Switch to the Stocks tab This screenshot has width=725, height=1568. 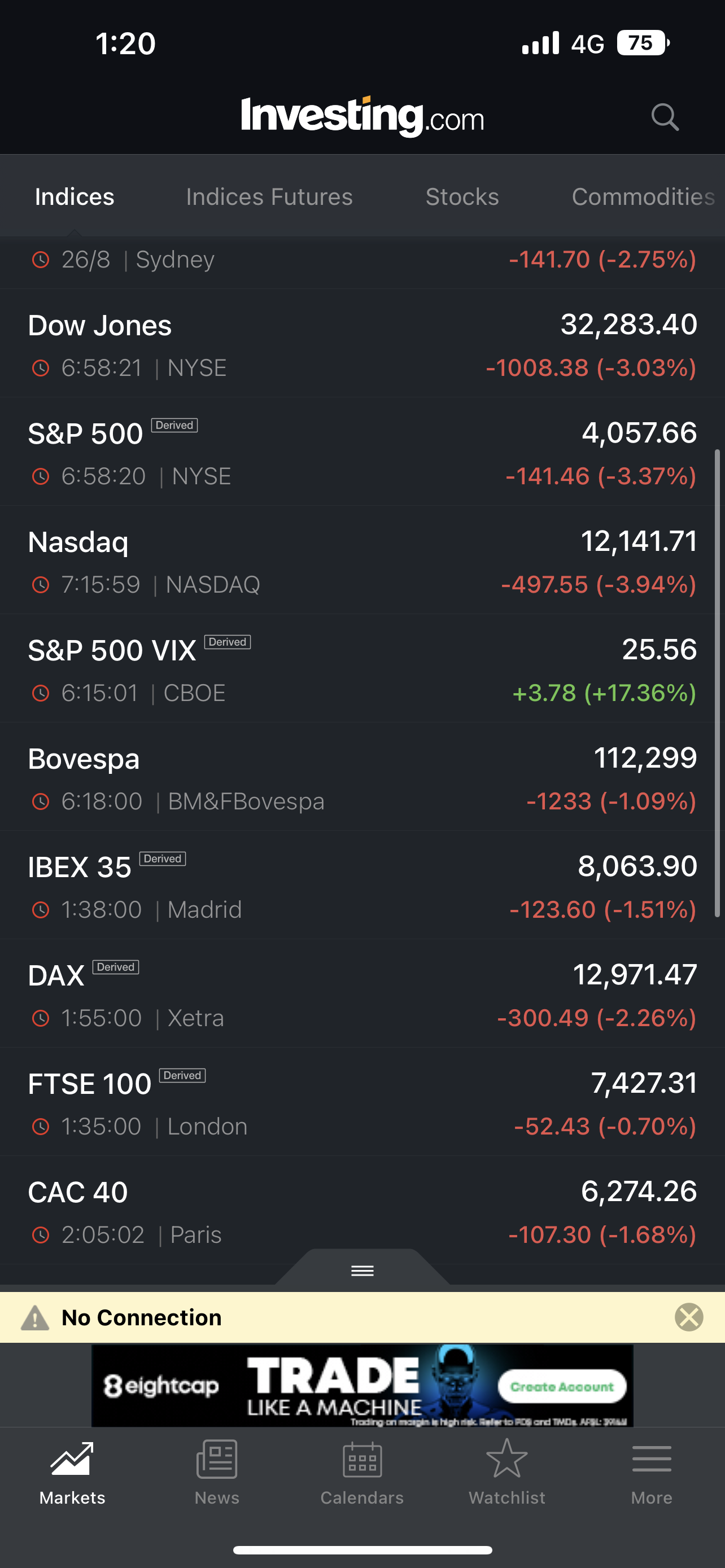tap(462, 196)
